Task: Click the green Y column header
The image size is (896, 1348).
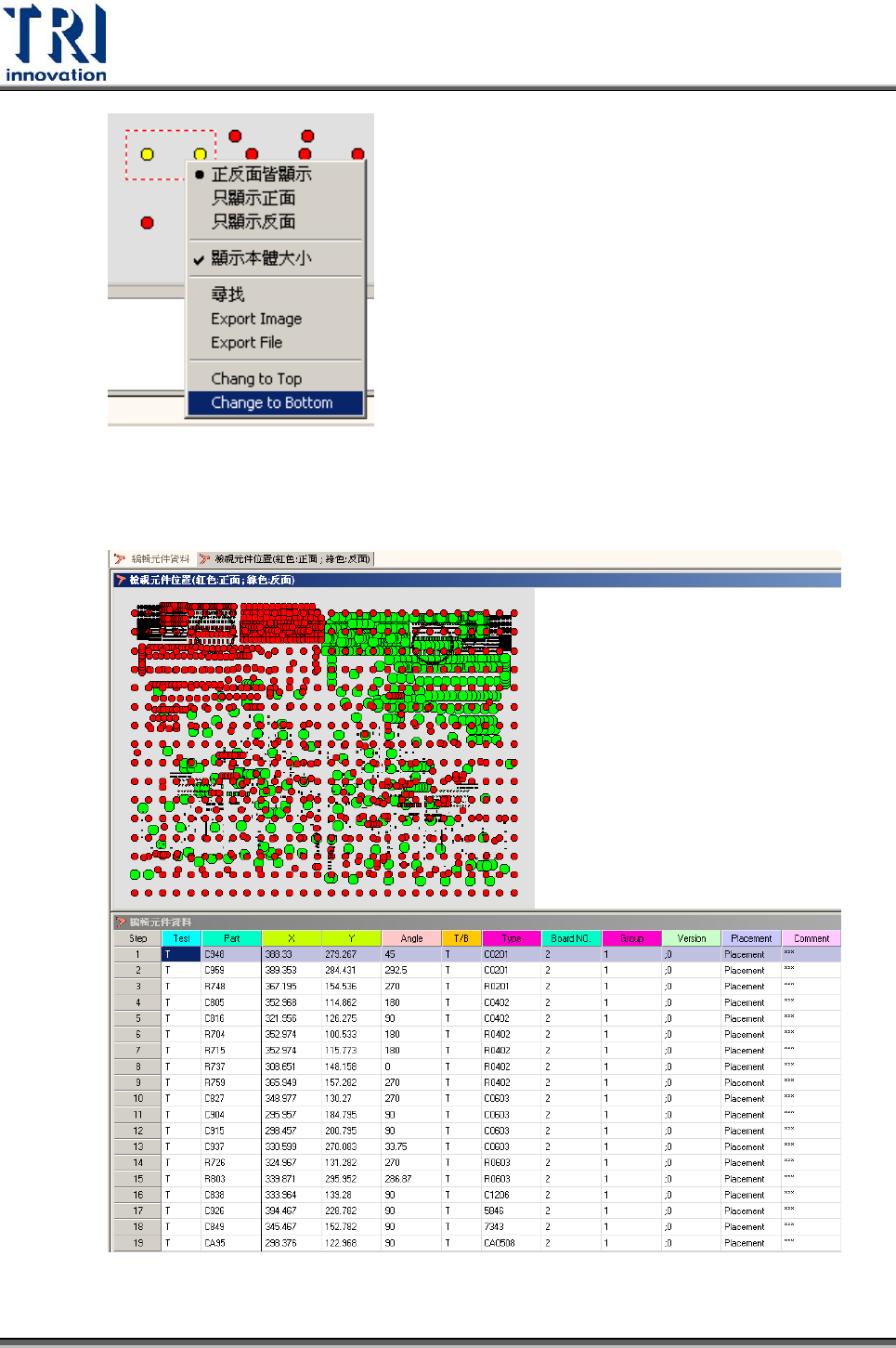Action: pyautogui.click(x=351, y=938)
